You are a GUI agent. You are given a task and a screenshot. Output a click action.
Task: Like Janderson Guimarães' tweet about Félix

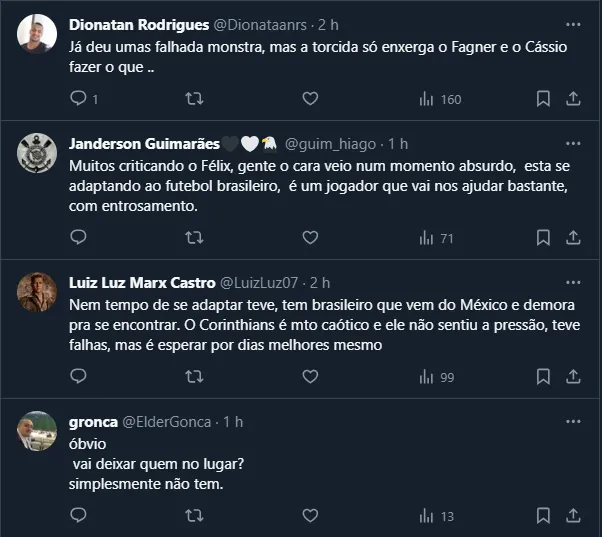tap(310, 238)
